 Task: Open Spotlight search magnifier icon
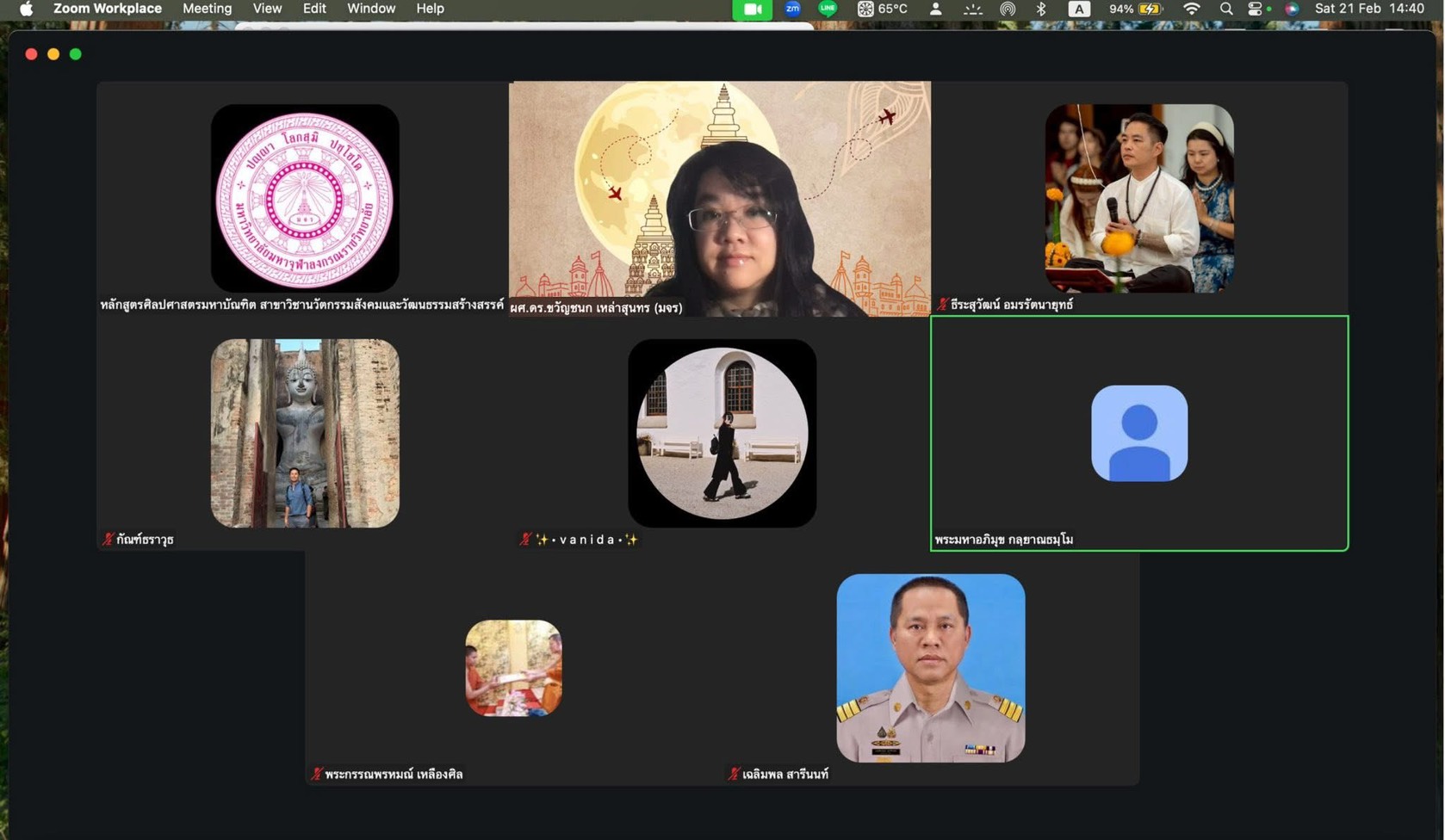coord(1226,9)
